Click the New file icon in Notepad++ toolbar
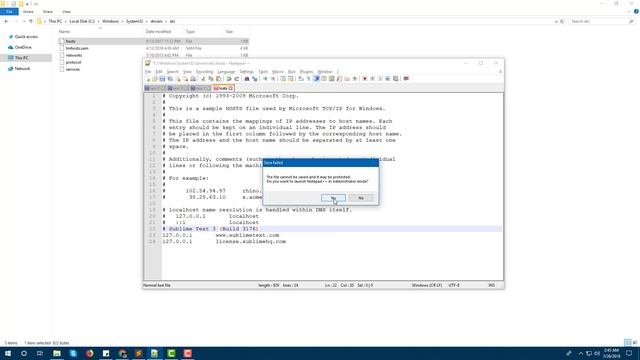 click(x=148, y=79)
